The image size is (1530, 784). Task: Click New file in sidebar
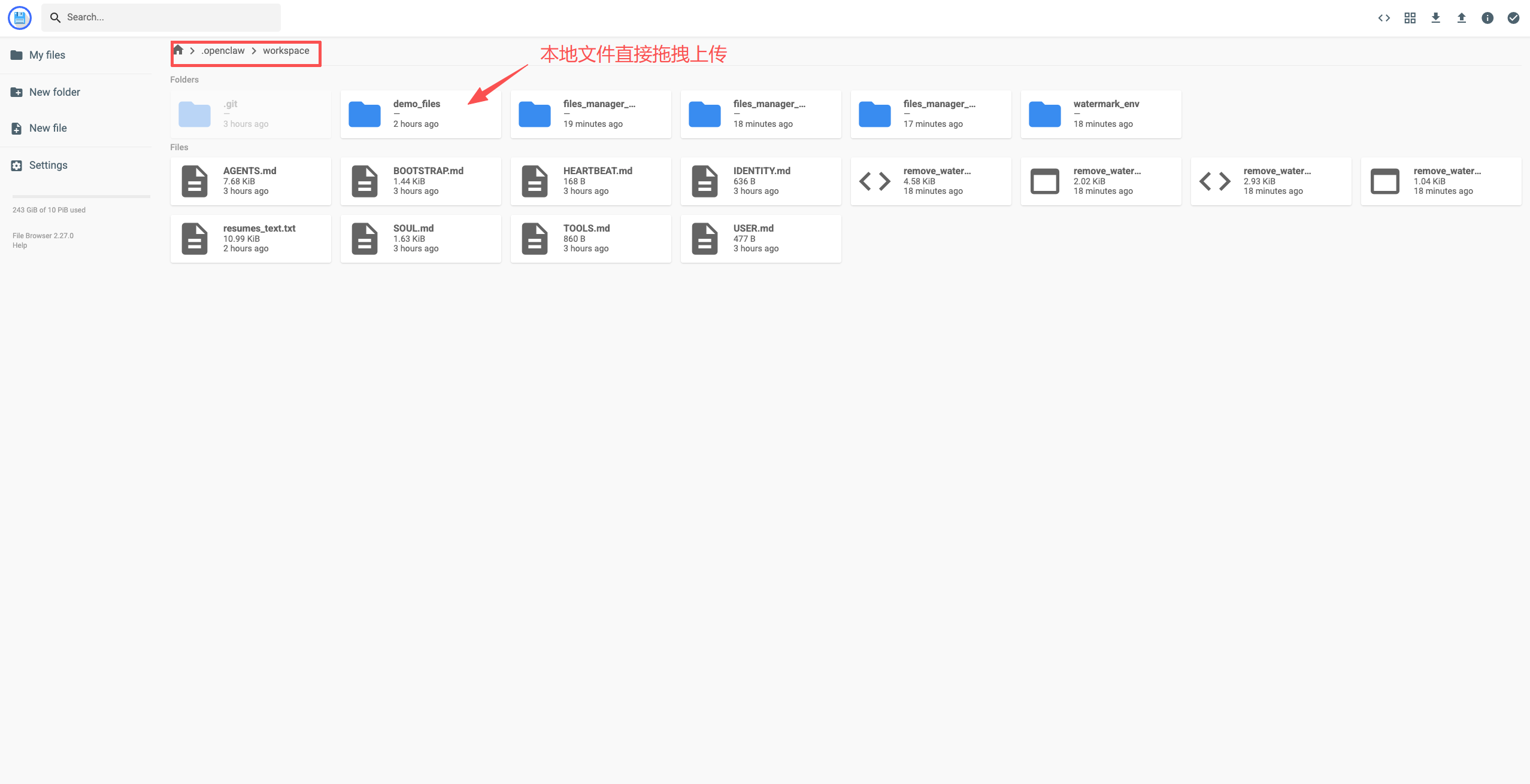[x=47, y=128]
